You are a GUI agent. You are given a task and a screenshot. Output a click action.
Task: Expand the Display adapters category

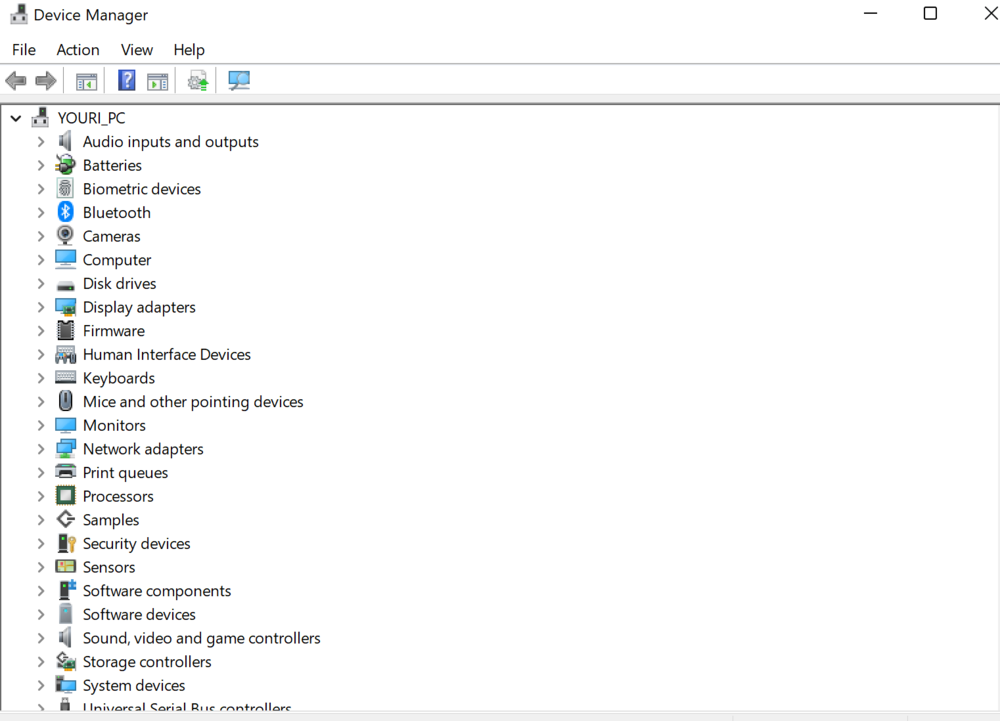41,307
